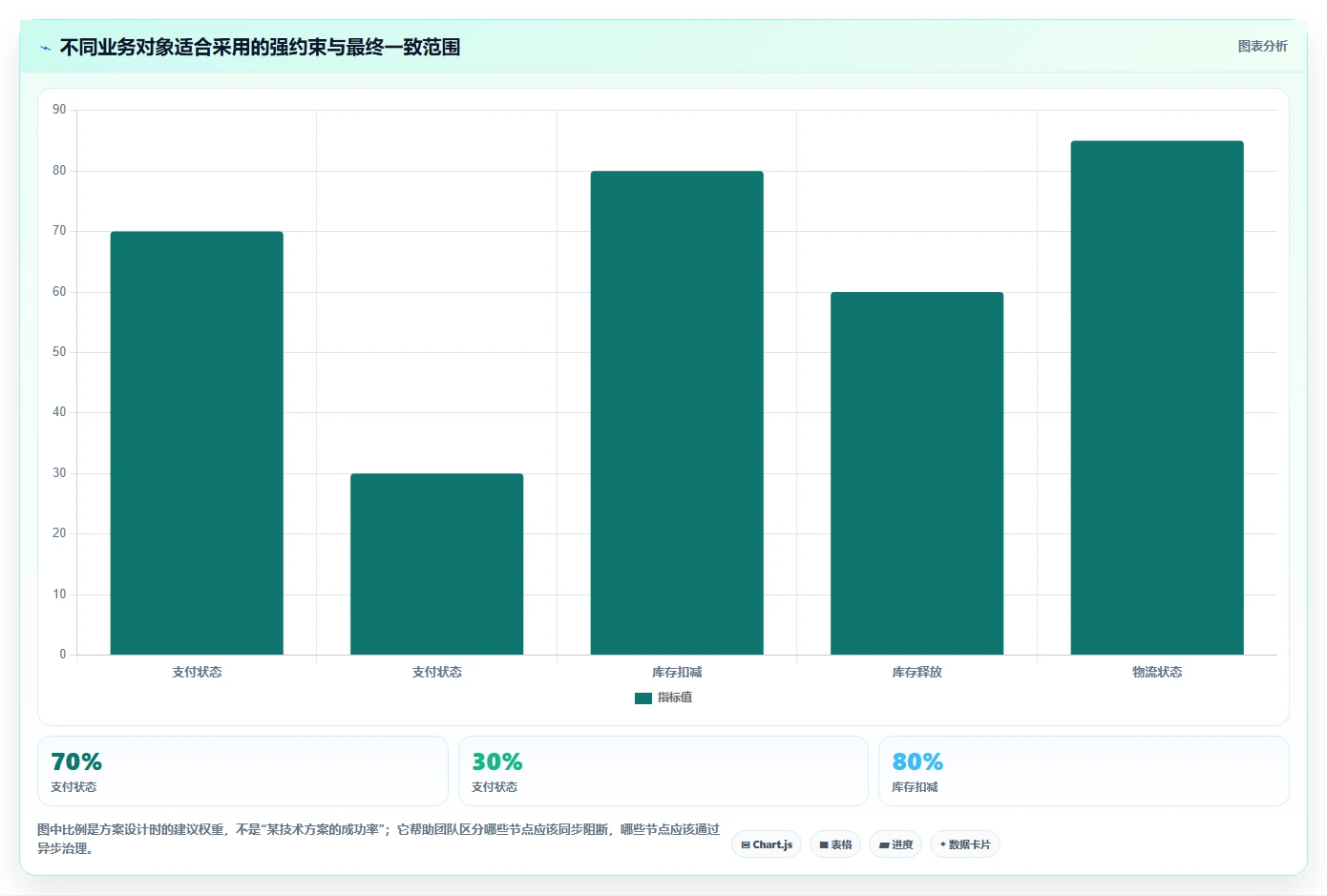
Task: Click the 数据卡片 tag chip
Action: [x=965, y=844]
